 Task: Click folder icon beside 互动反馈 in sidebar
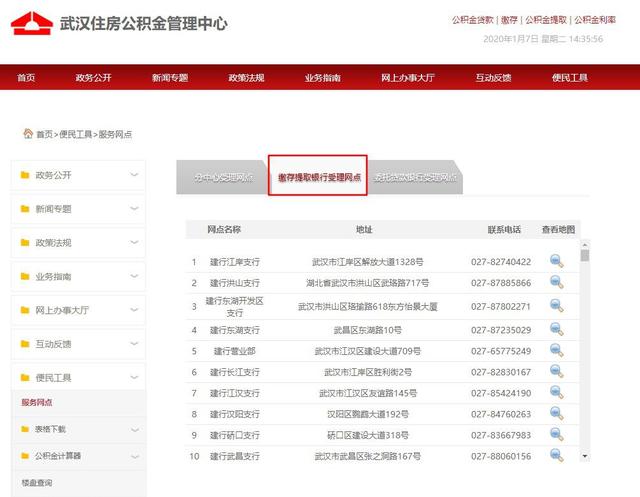click(25, 344)
